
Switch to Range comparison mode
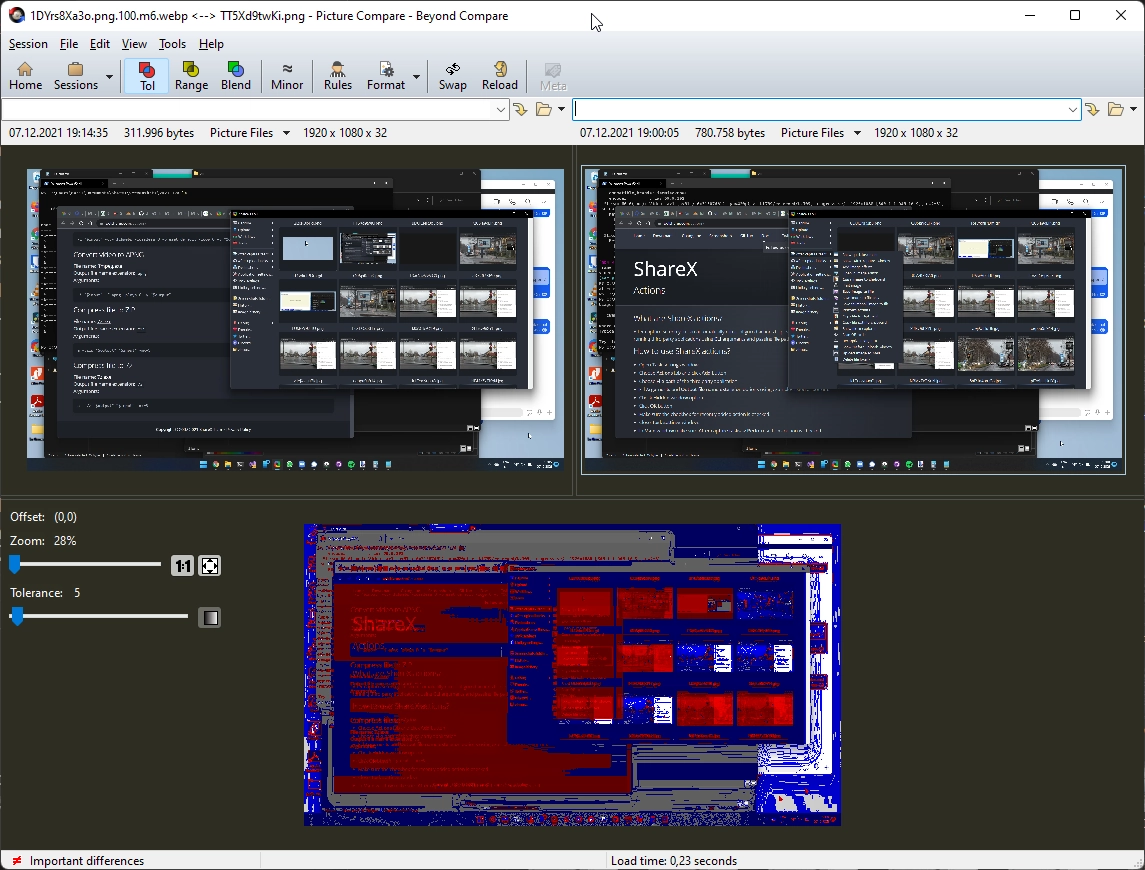coord(191,76)
